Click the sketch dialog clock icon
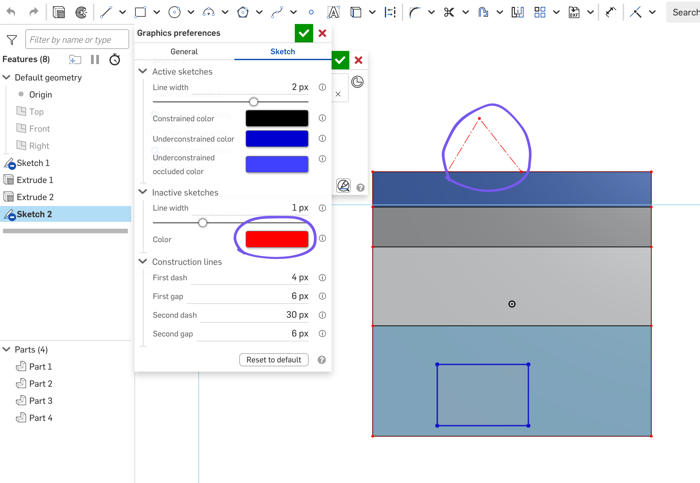 [x=357, y=82]
